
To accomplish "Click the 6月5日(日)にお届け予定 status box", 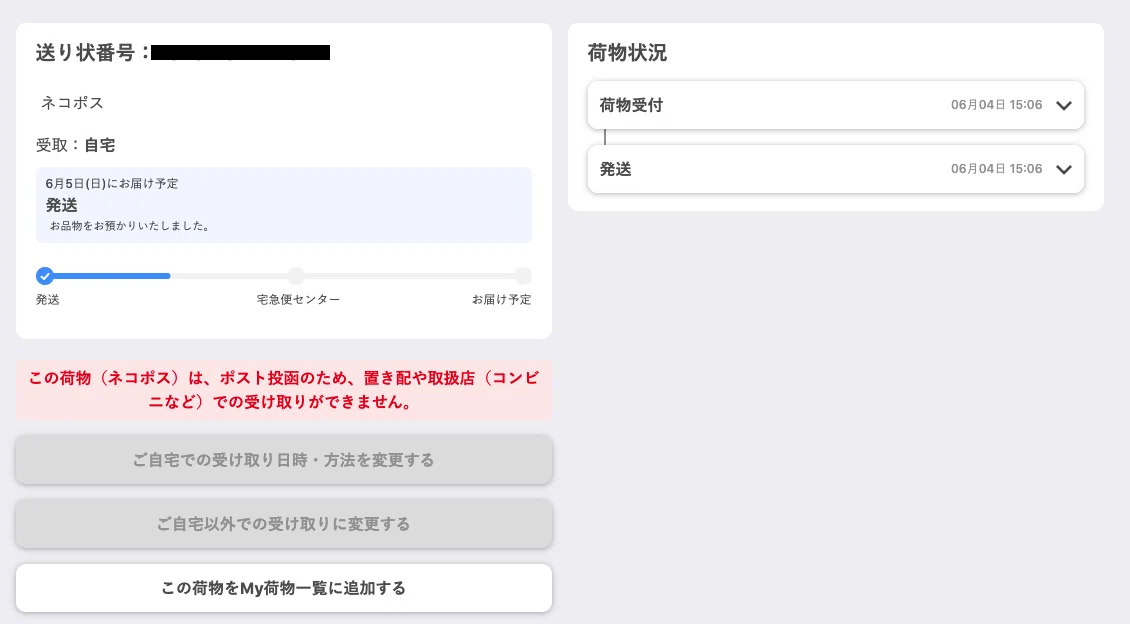I will pyautogui.click(x=284, y=205).
